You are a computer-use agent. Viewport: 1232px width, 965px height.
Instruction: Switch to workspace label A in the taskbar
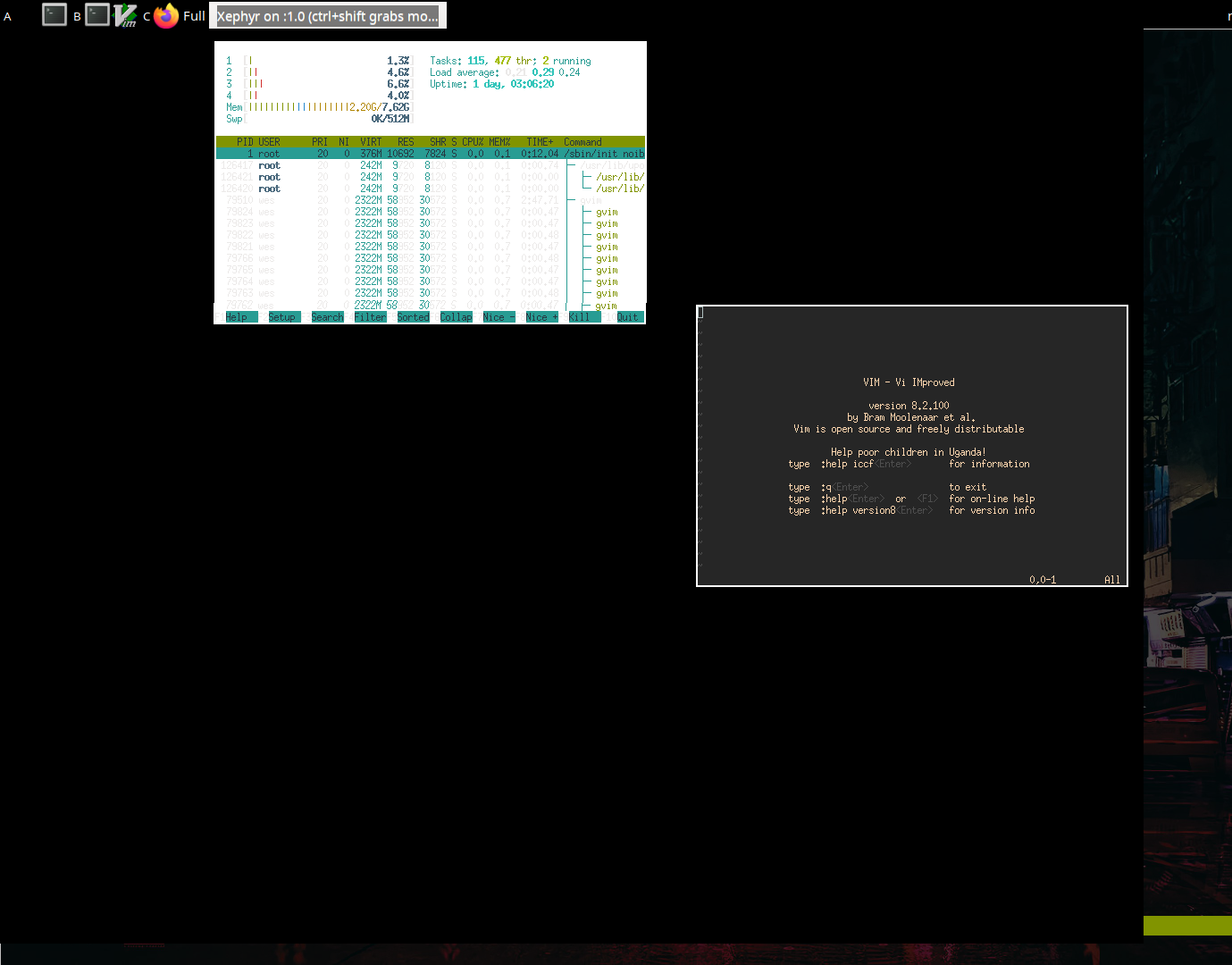[x=7, y=16]
